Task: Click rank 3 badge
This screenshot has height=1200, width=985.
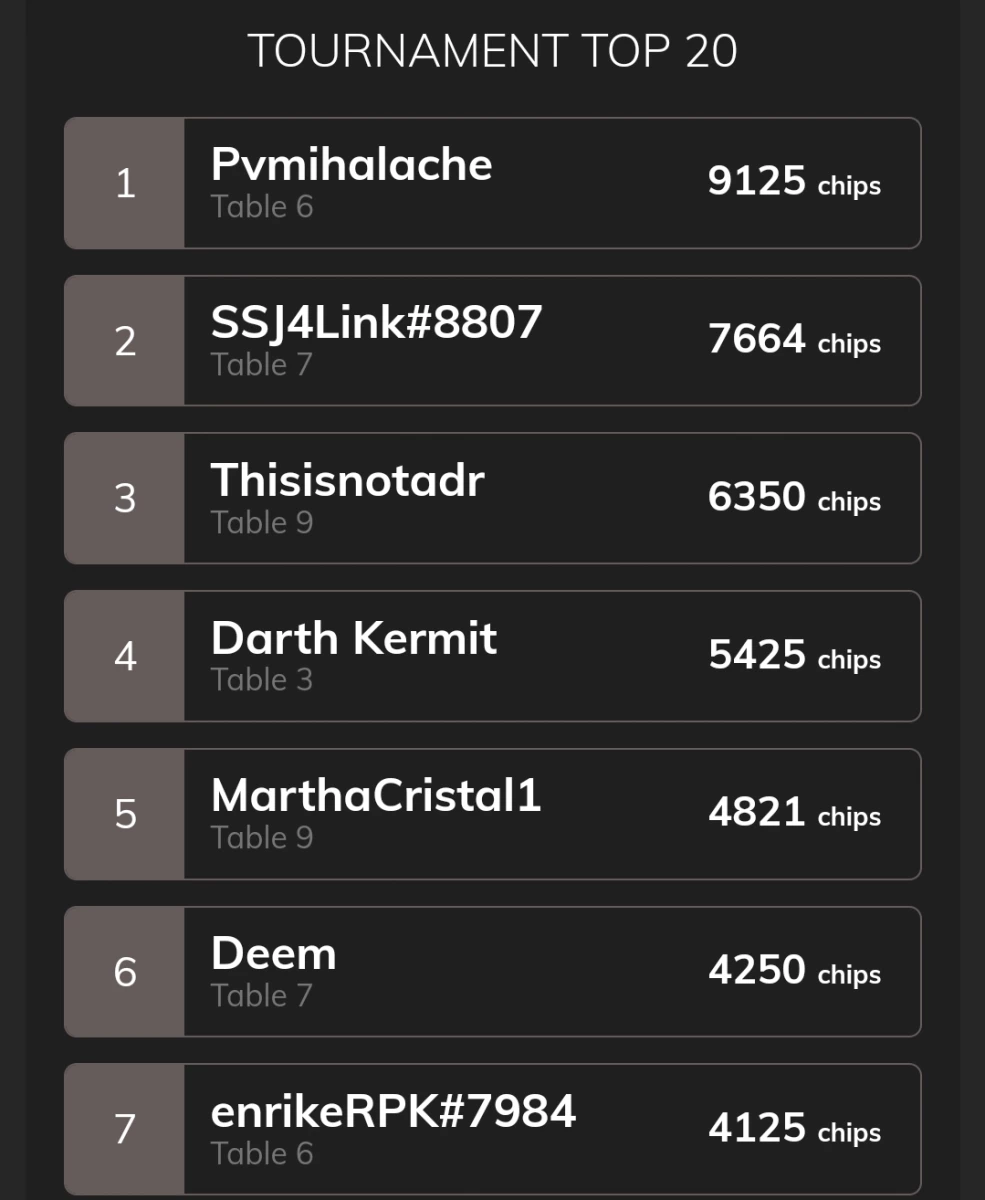Action: (124, 498)
